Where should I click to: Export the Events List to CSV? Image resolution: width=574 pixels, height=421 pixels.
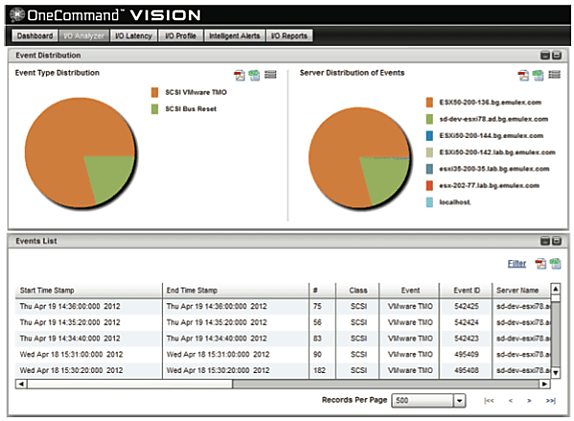pos(555,264)
